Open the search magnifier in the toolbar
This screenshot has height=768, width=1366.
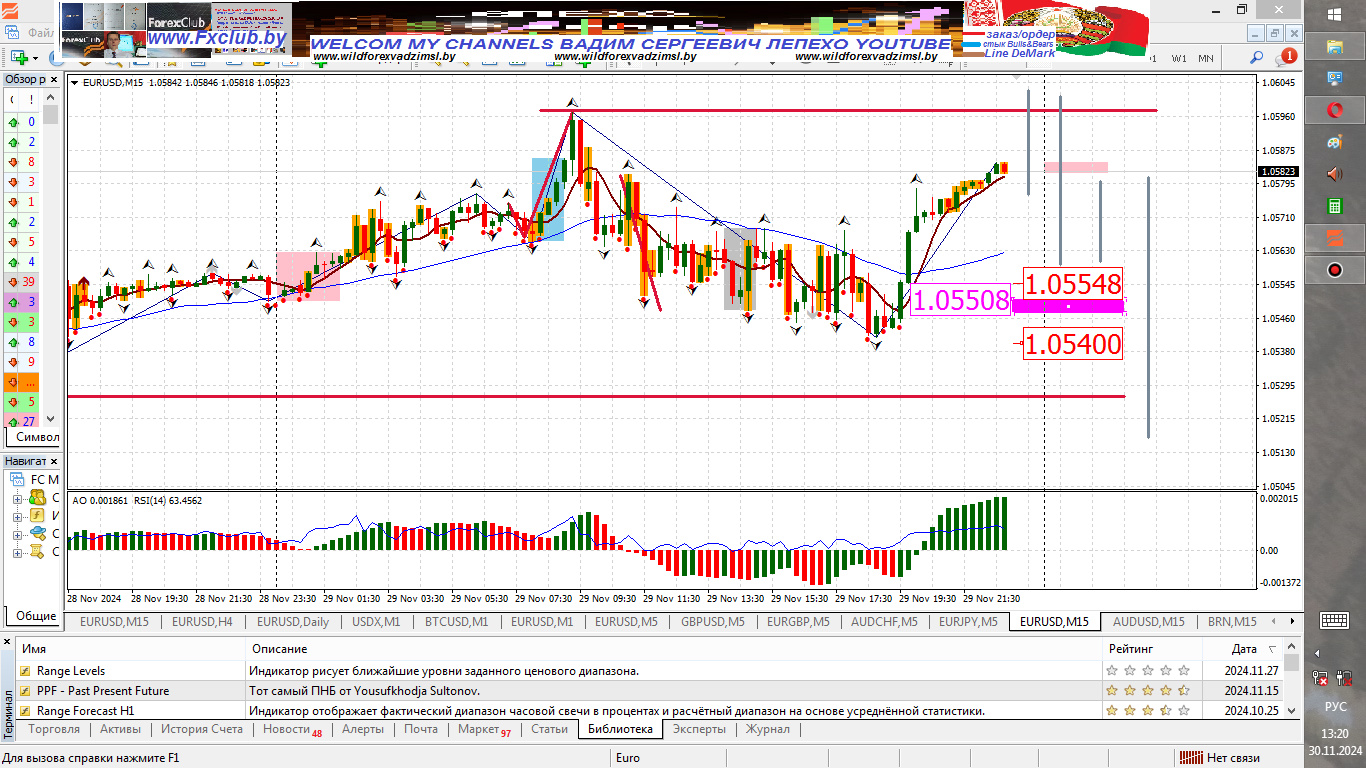point(1257,58)
